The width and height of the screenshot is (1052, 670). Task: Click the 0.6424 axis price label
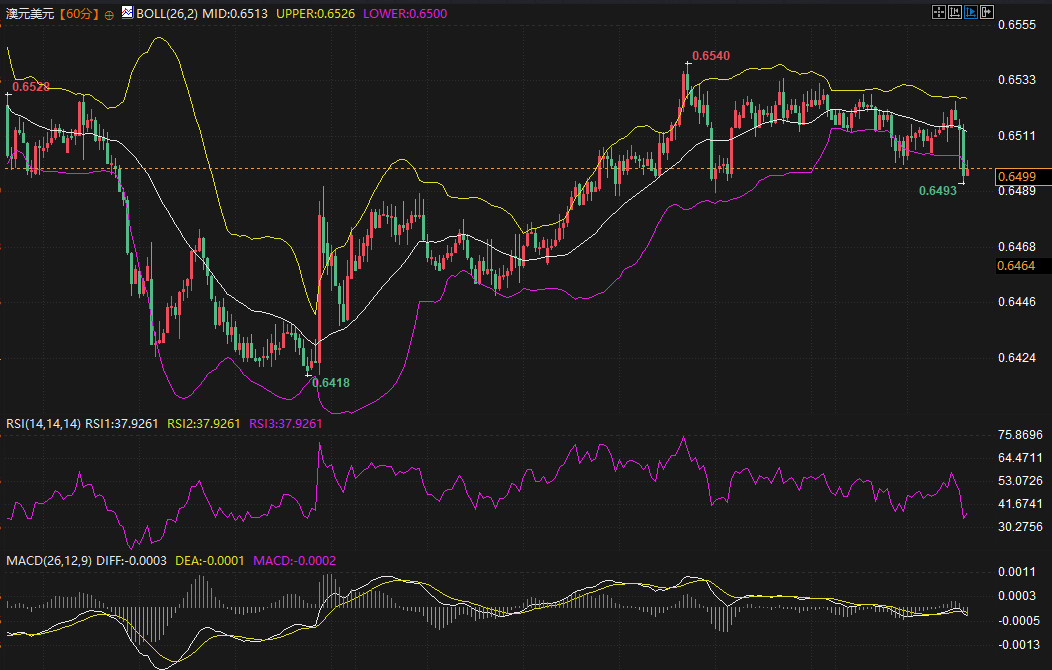[1017, 357]
